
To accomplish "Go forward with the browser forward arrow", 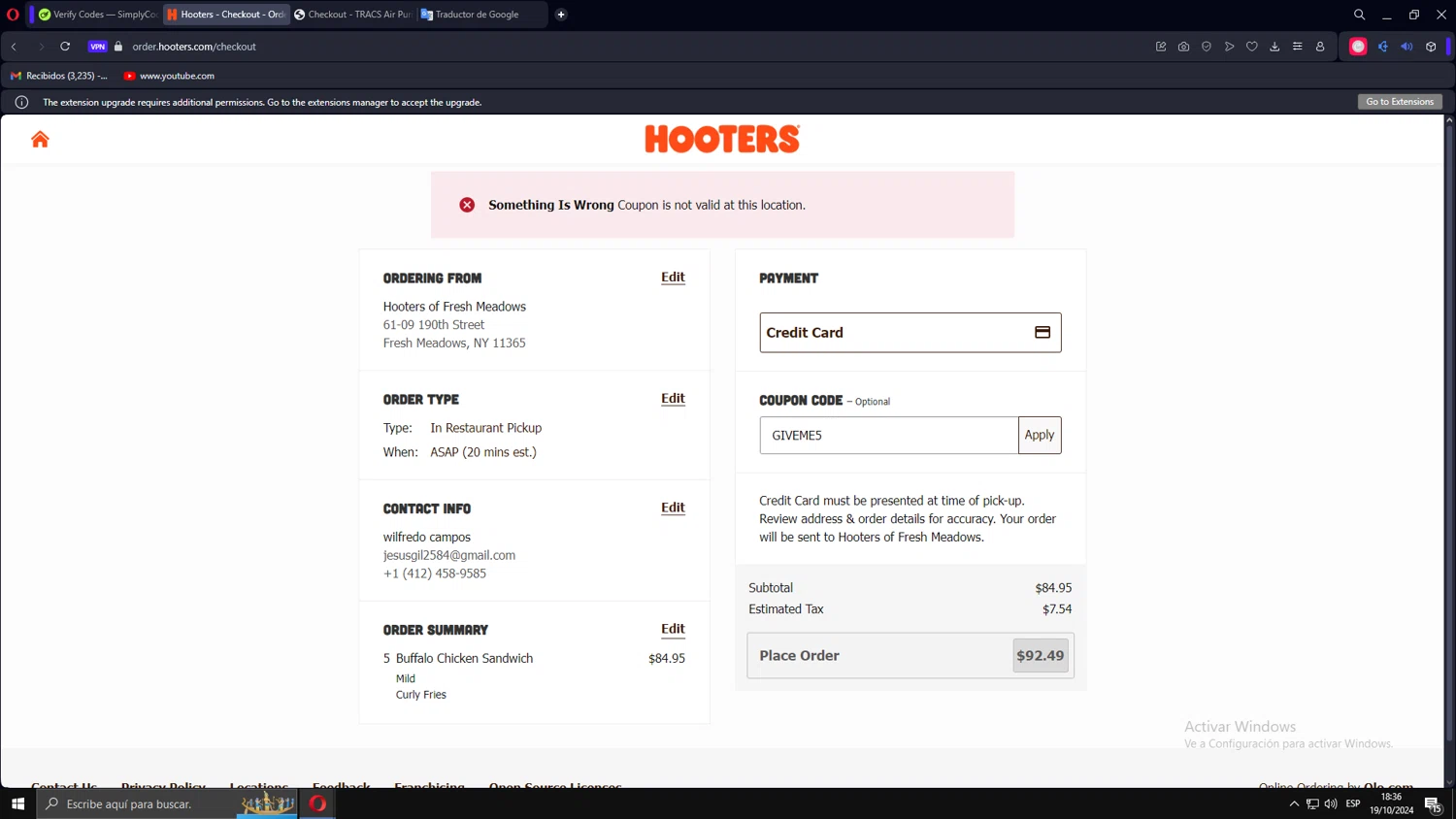I will [41, 47].
